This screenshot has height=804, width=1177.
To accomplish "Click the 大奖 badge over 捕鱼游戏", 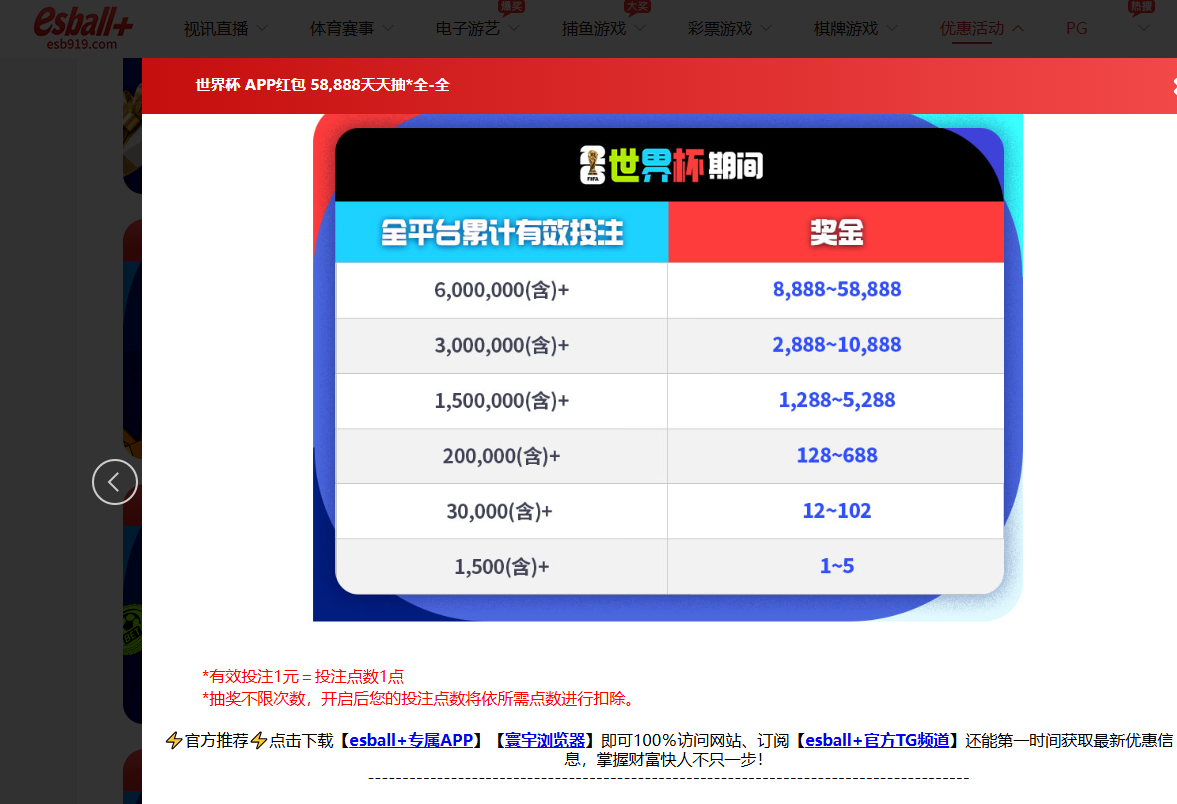I will coord(638,7).
